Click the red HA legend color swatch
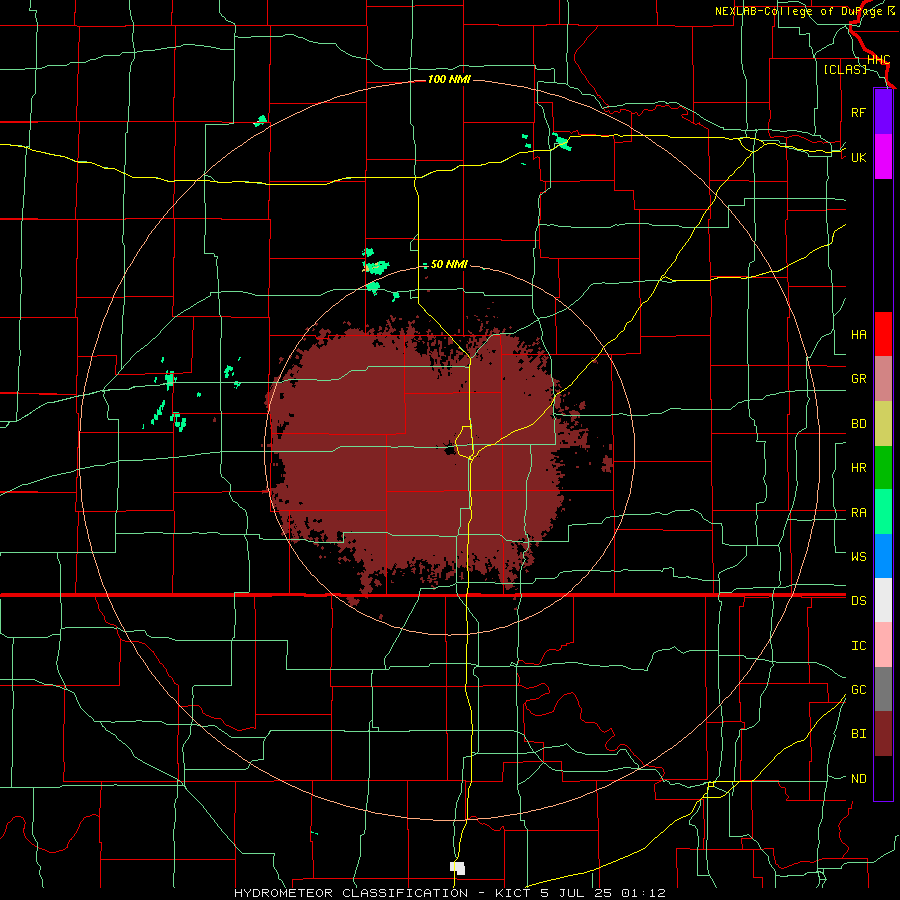The image size is (900, 900). click(x=883, y=334)
